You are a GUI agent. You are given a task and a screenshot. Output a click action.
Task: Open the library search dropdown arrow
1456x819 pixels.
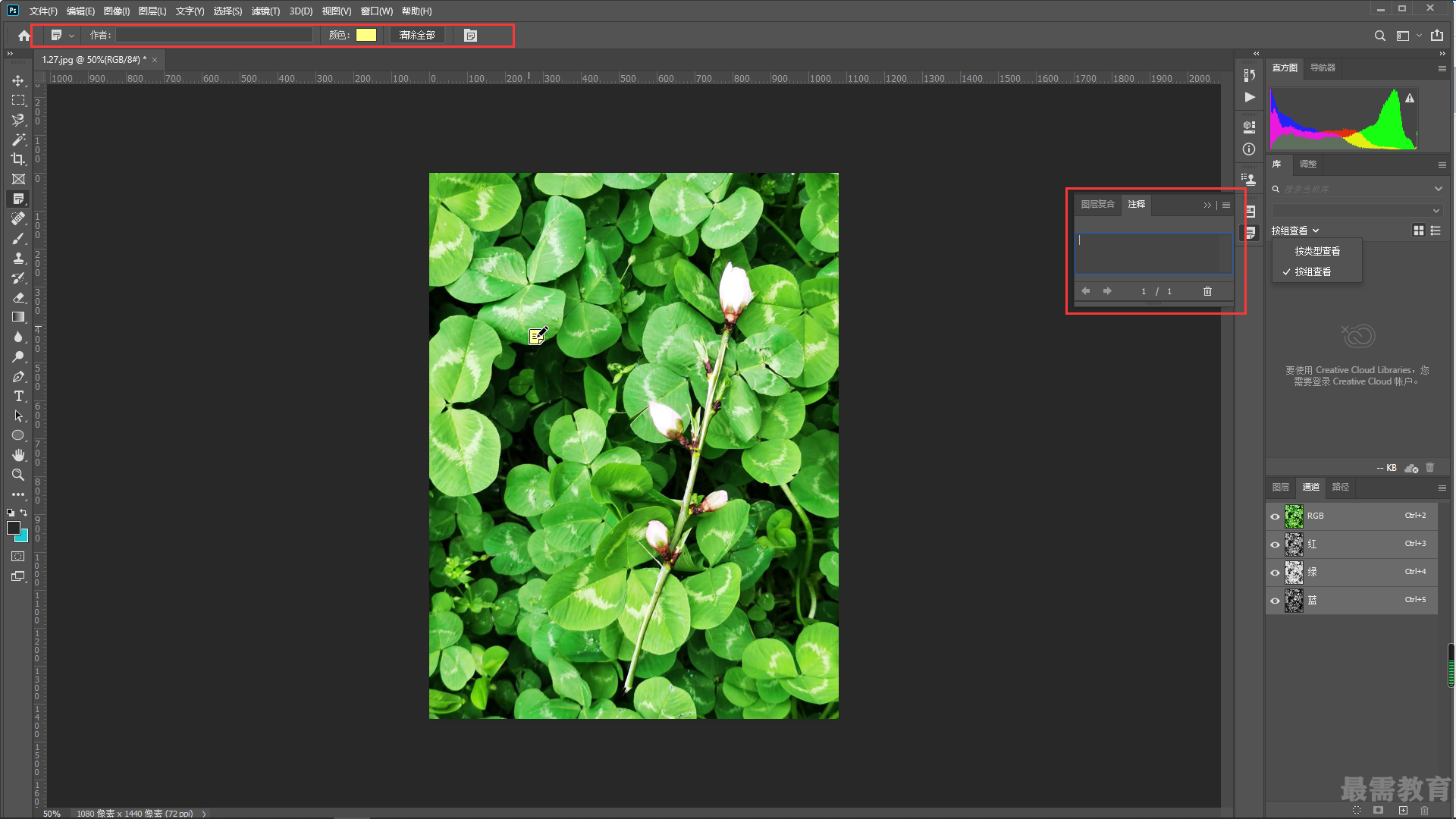click(1438, 189)
